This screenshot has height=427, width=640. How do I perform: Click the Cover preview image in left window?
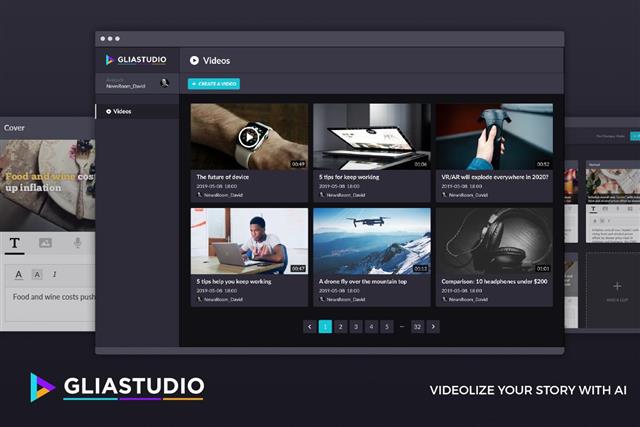pos(47,185)
